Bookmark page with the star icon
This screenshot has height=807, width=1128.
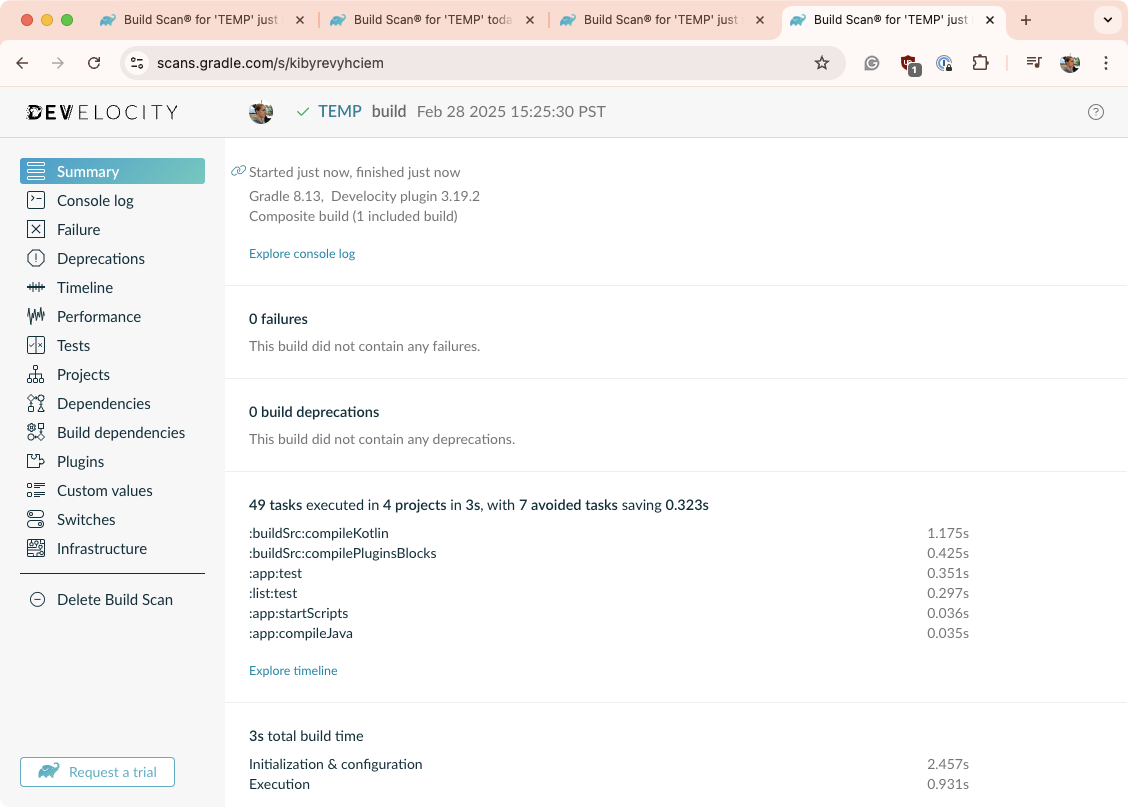[x=822, y=63]
